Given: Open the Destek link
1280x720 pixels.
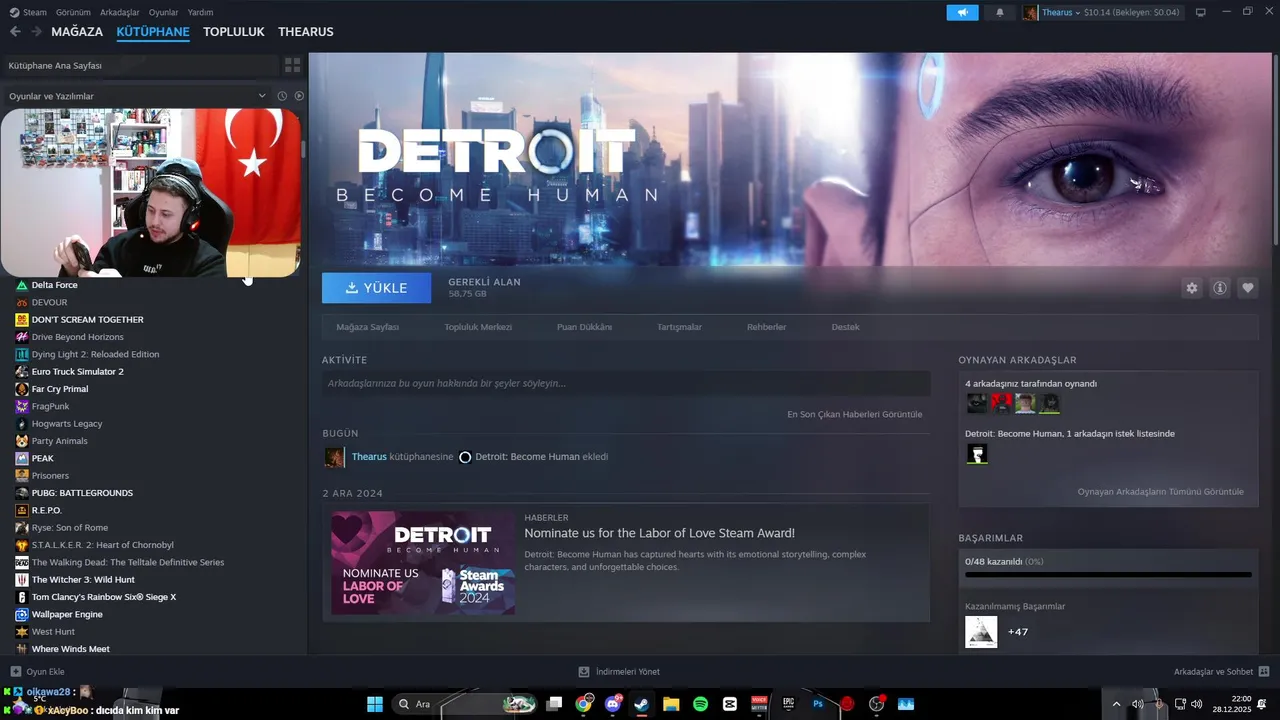Looking at the screenshot, I should point(845,327).
